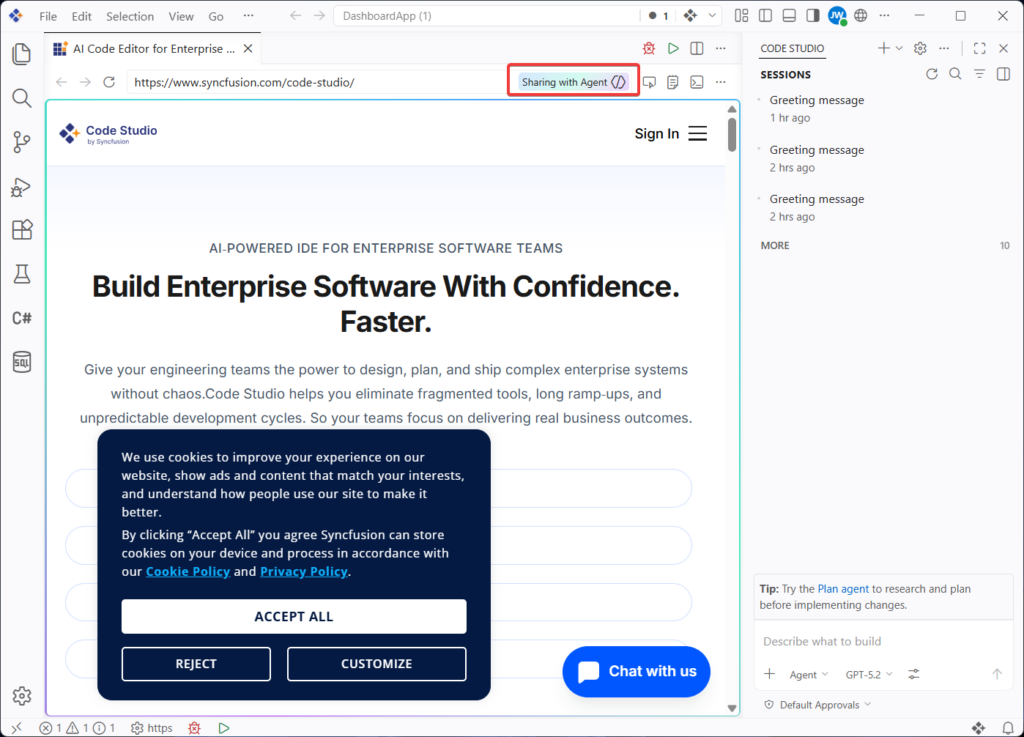This screenshot has height=737, width=1024.
Task: Open the Run and Debug view
Action: coord(22,187)
